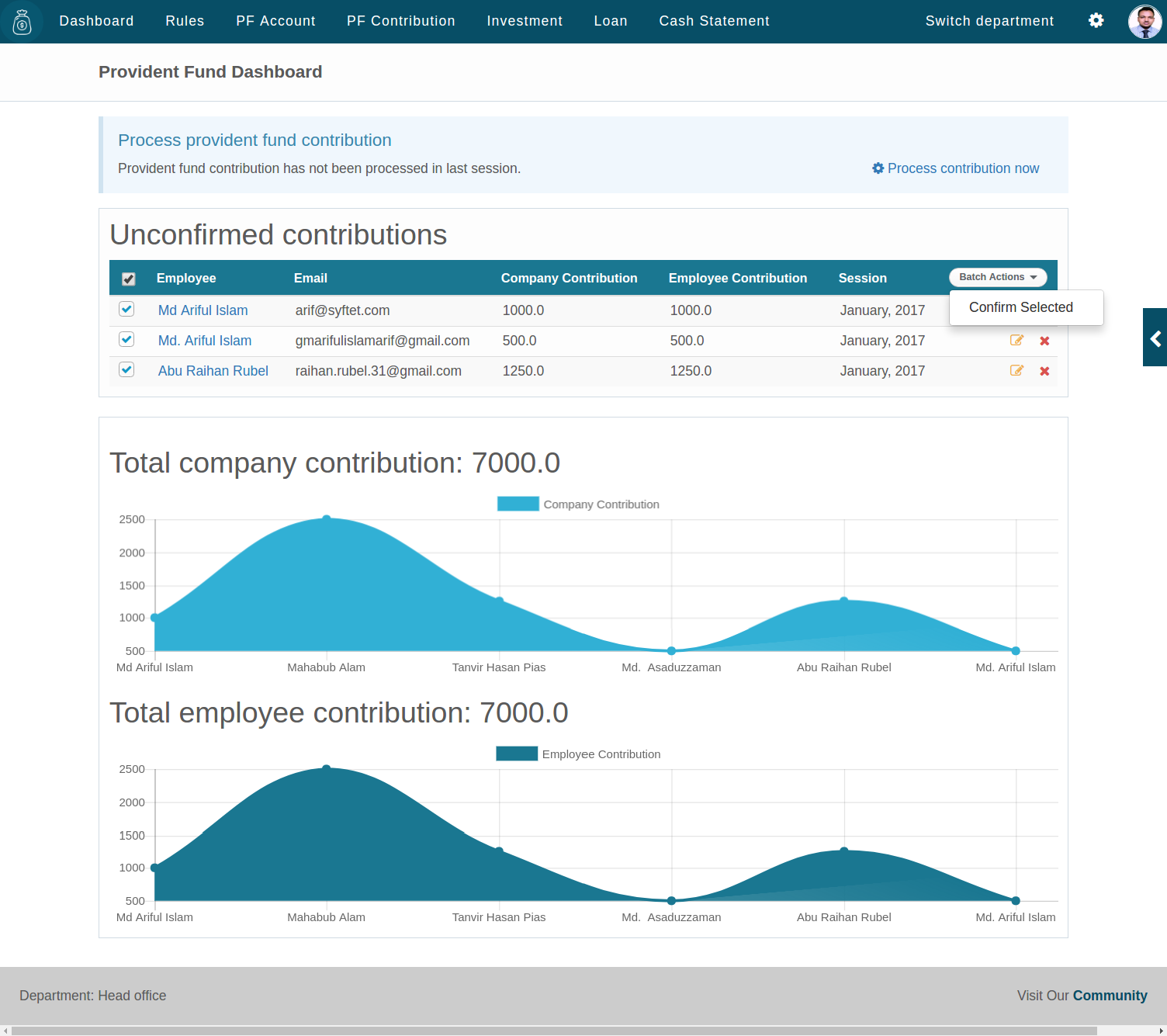Open the Community link in footer

point(1110,996)
